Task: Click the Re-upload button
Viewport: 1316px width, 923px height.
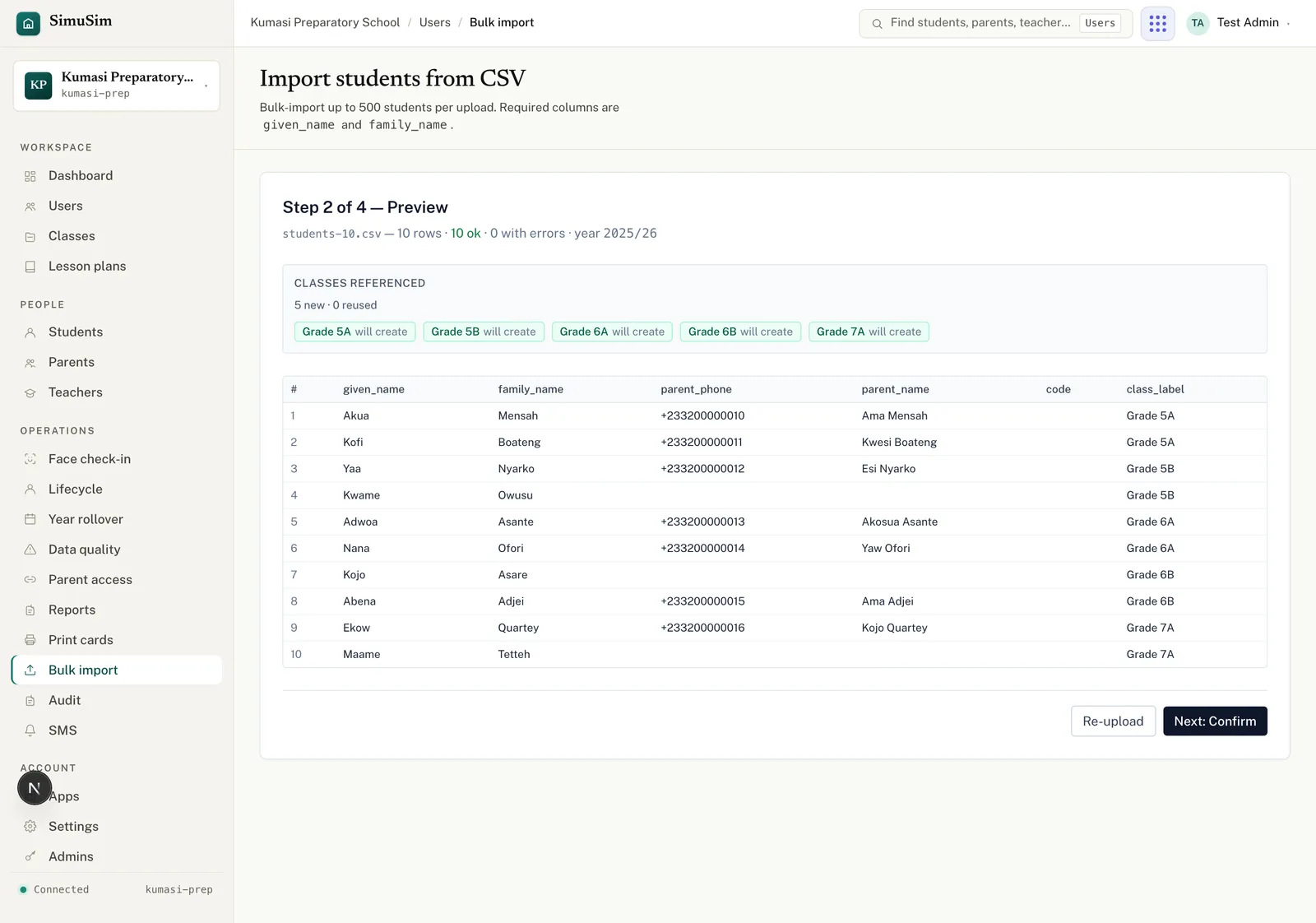Action: (x=1113, y=721)
